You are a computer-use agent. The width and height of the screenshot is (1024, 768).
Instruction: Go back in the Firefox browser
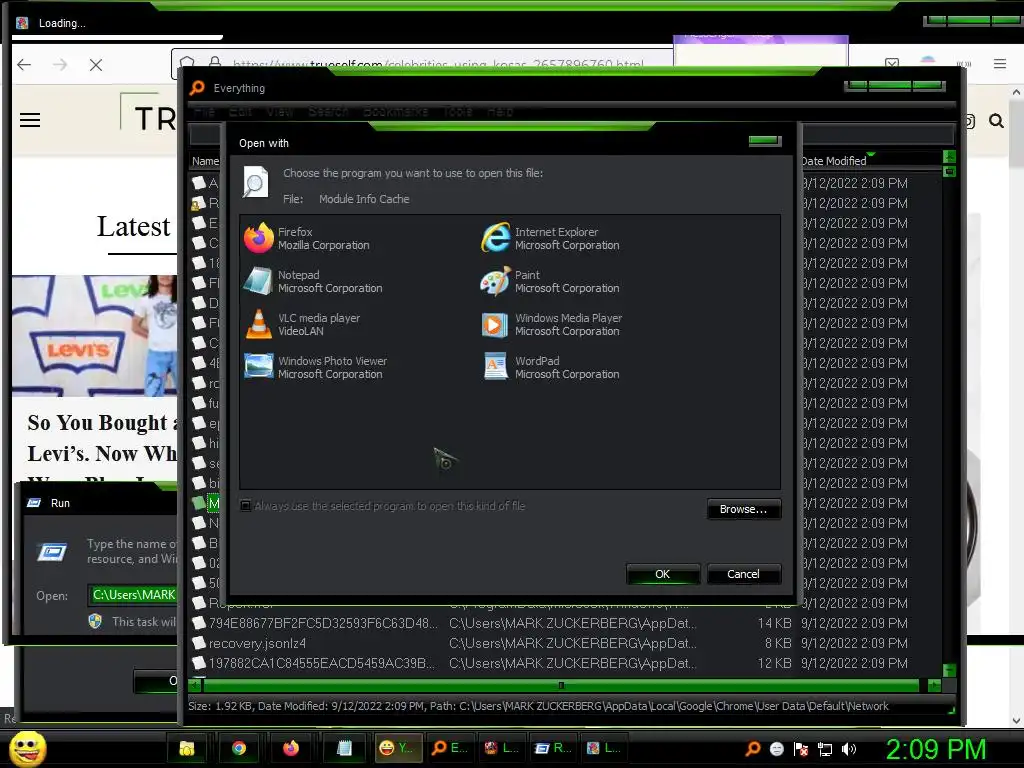click(x=24, y=65)
